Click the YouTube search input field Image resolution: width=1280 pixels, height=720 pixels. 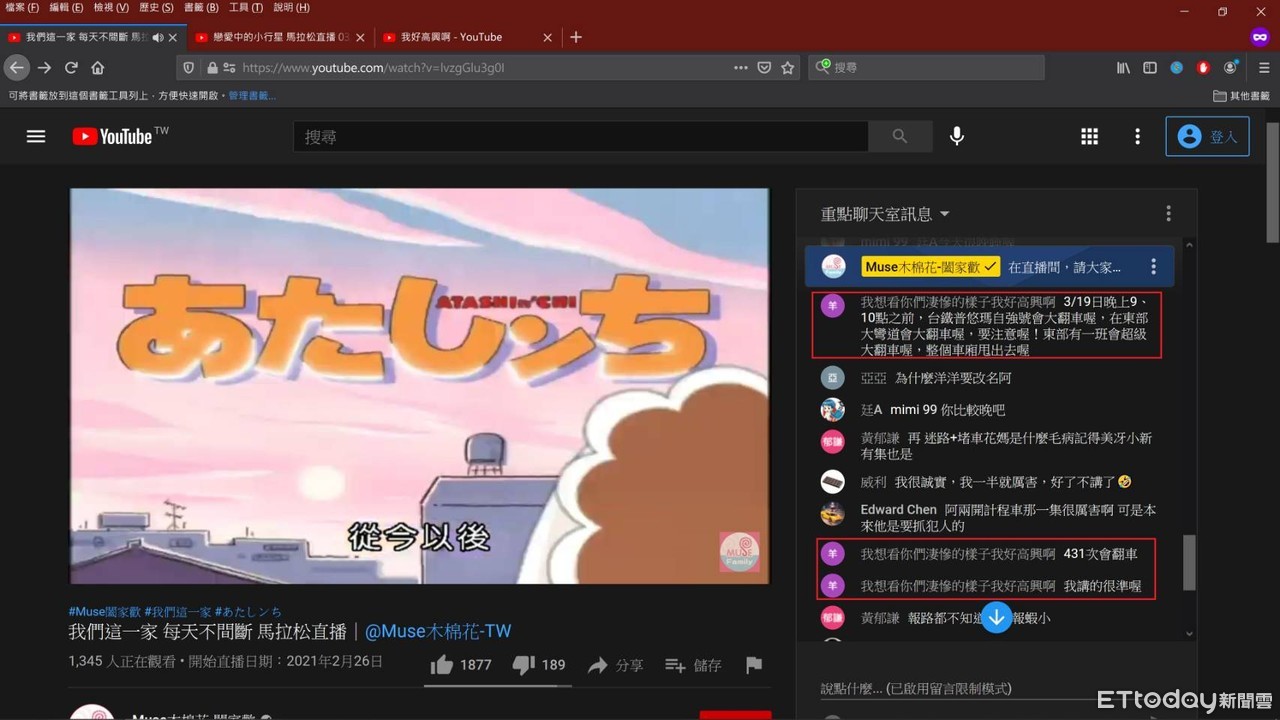coord(580,137)
